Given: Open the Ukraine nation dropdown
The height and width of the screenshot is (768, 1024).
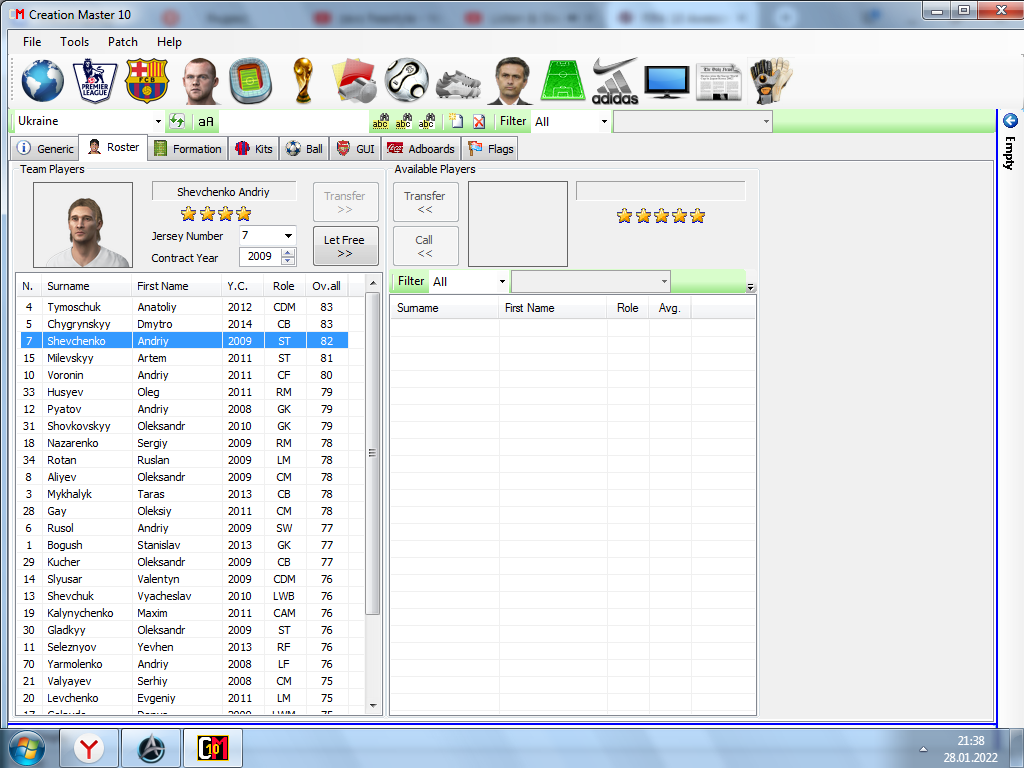Looking at the screenshot, I should (x=160, y=120).
